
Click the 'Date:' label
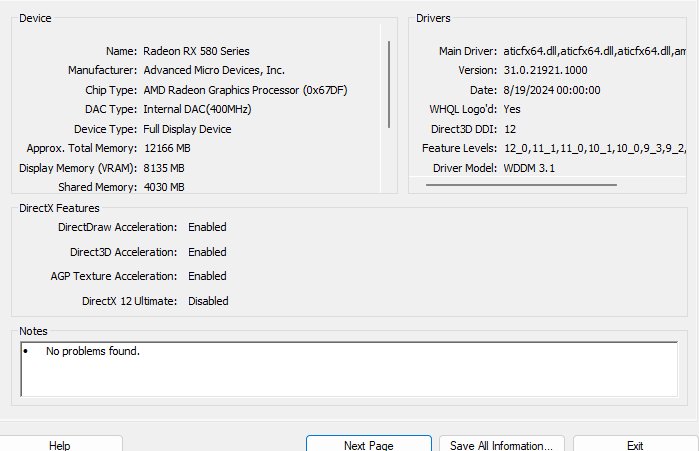(x=483, y=90)
